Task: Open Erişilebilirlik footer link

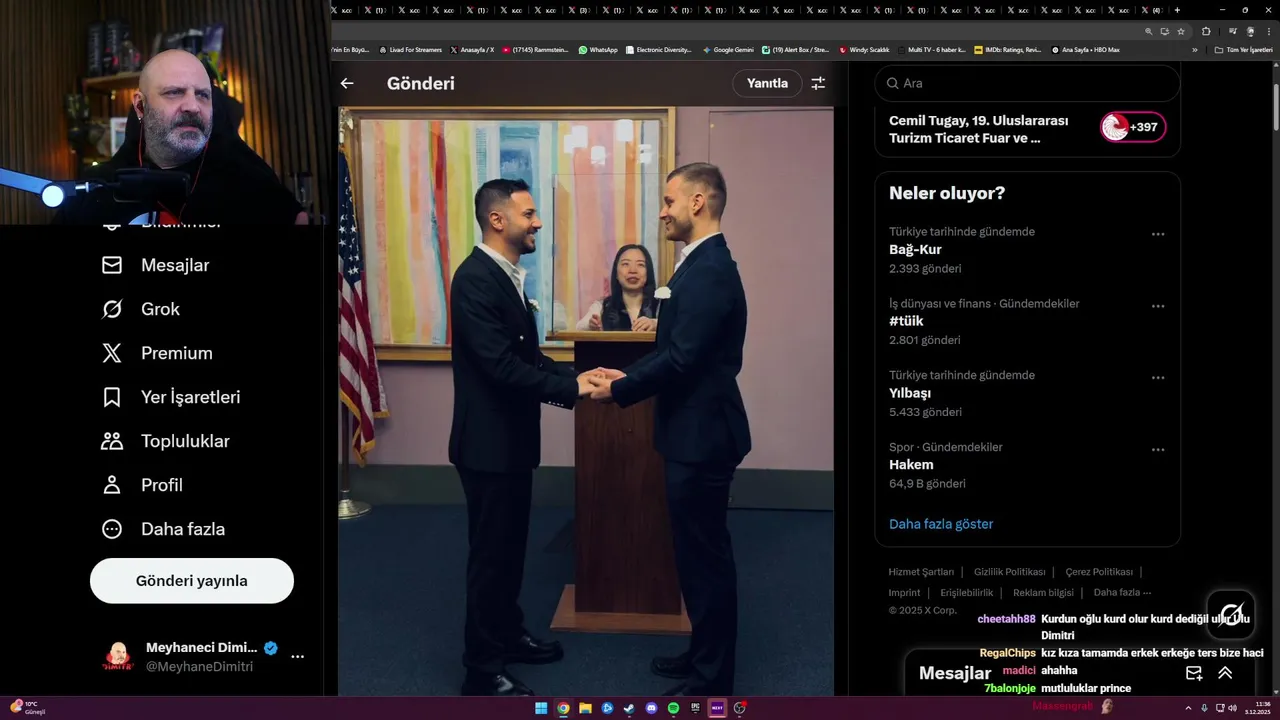Action: coord(967,593)
